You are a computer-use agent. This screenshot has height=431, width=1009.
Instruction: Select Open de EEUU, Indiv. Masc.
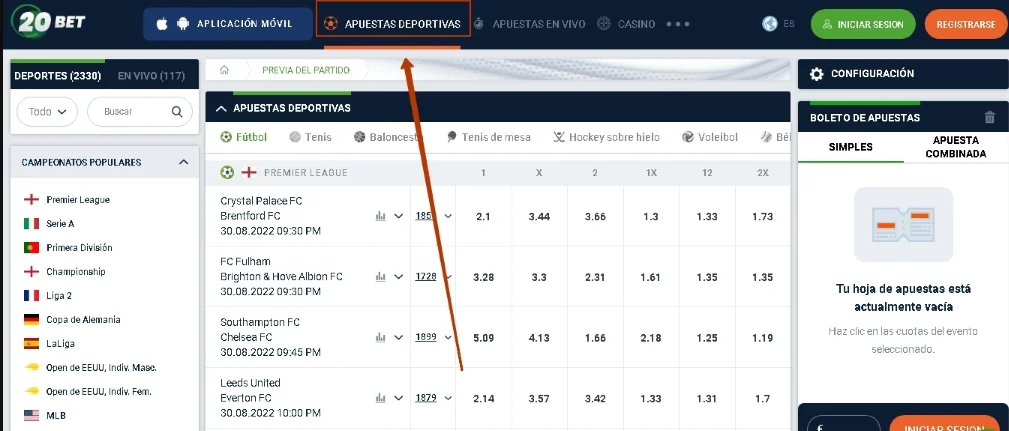[x=89, y=368]
